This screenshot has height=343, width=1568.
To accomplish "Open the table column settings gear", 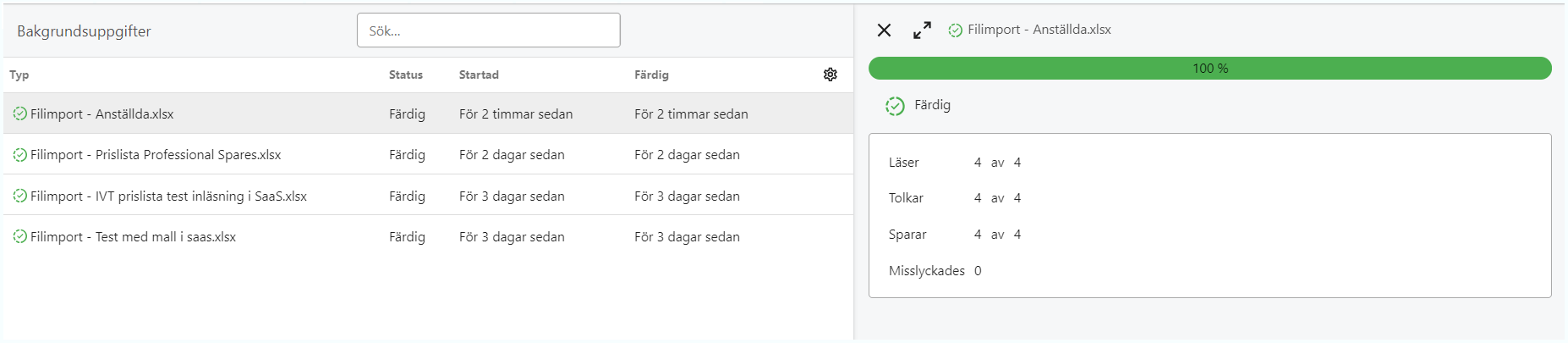I will pyautogui.click(x=831, y=75).
